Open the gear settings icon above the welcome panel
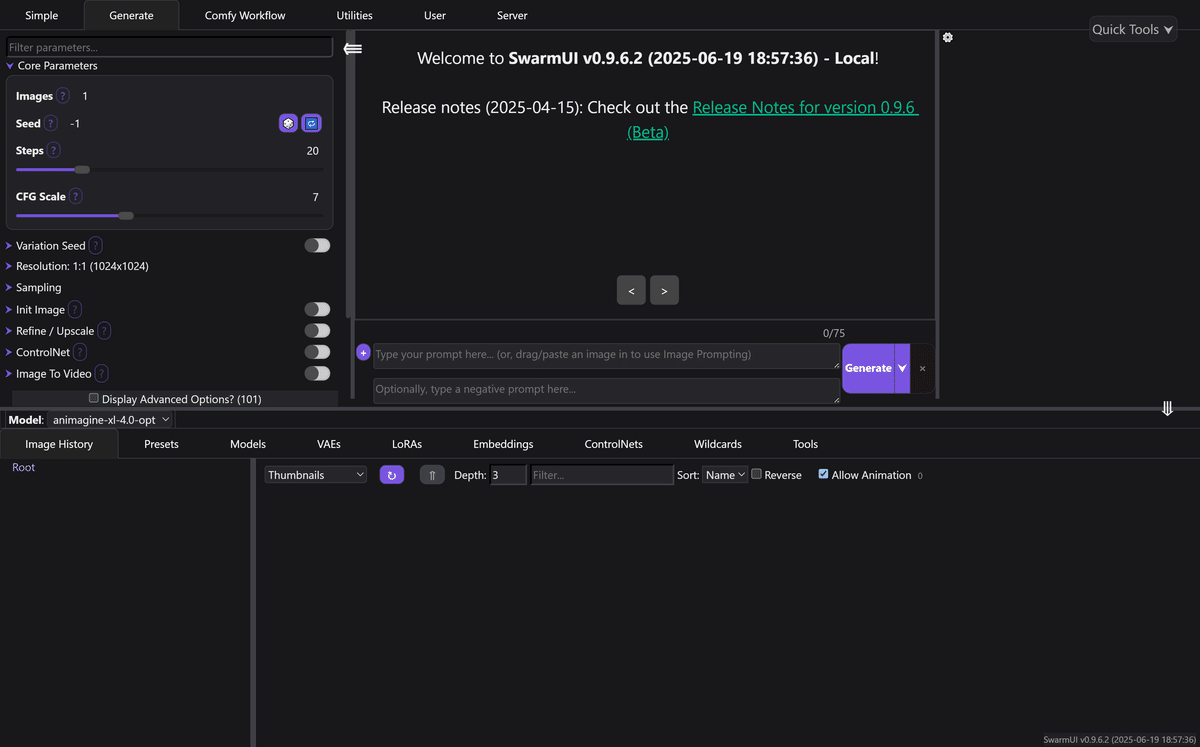 tap(948, 37)
